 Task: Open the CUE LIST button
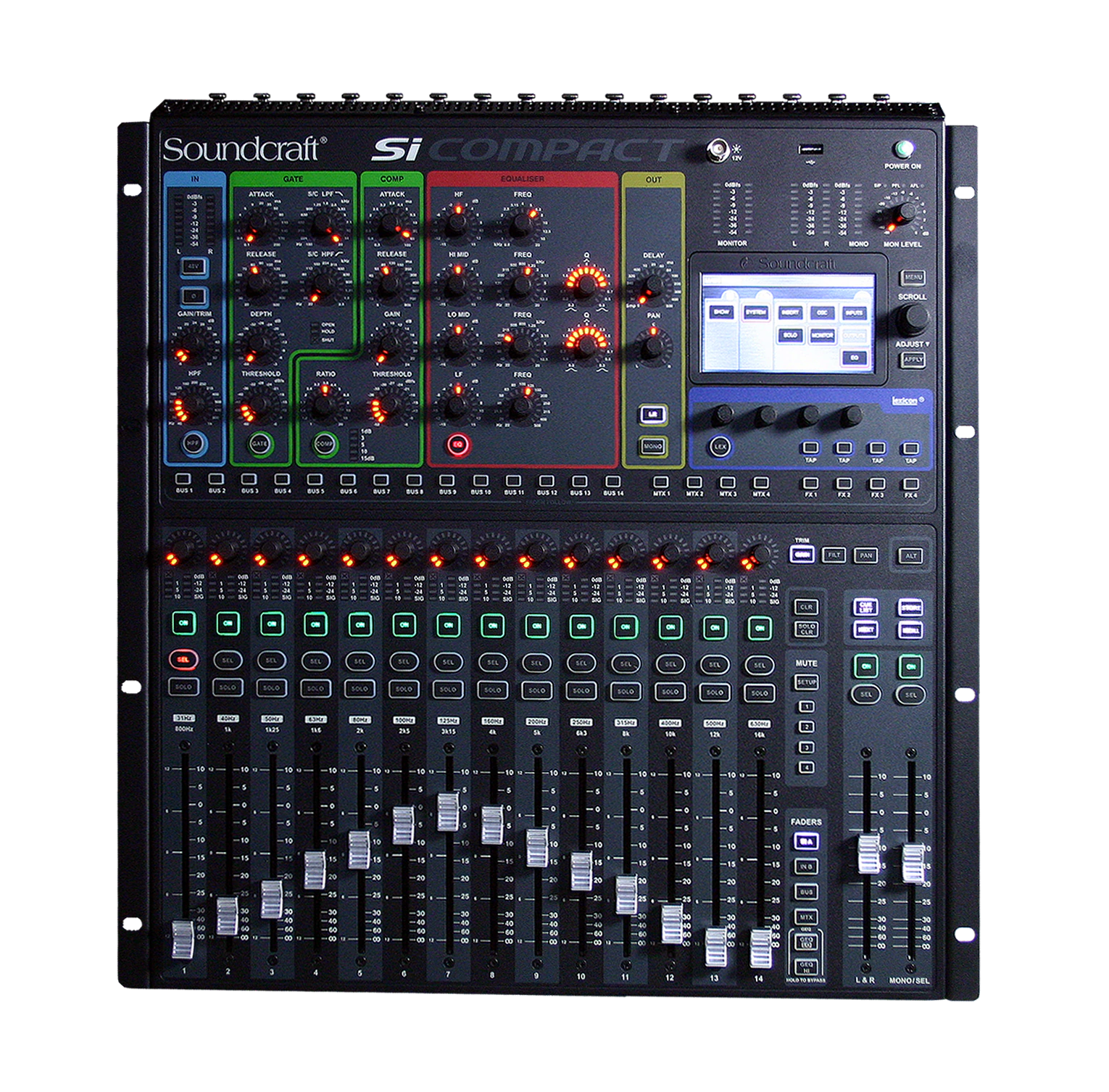coord(865,607)
